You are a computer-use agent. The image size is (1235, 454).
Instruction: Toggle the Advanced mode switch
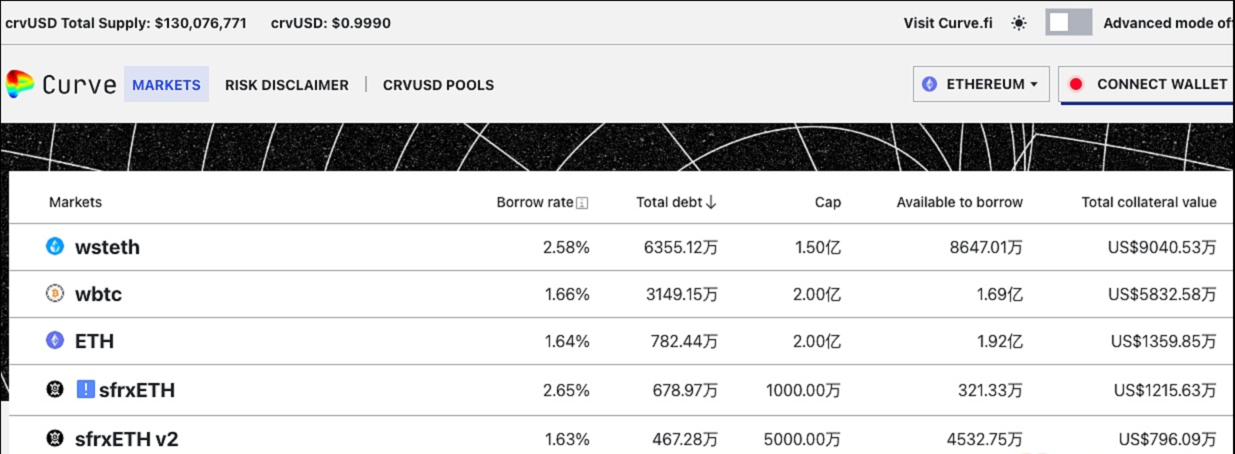click(1069, 23)
